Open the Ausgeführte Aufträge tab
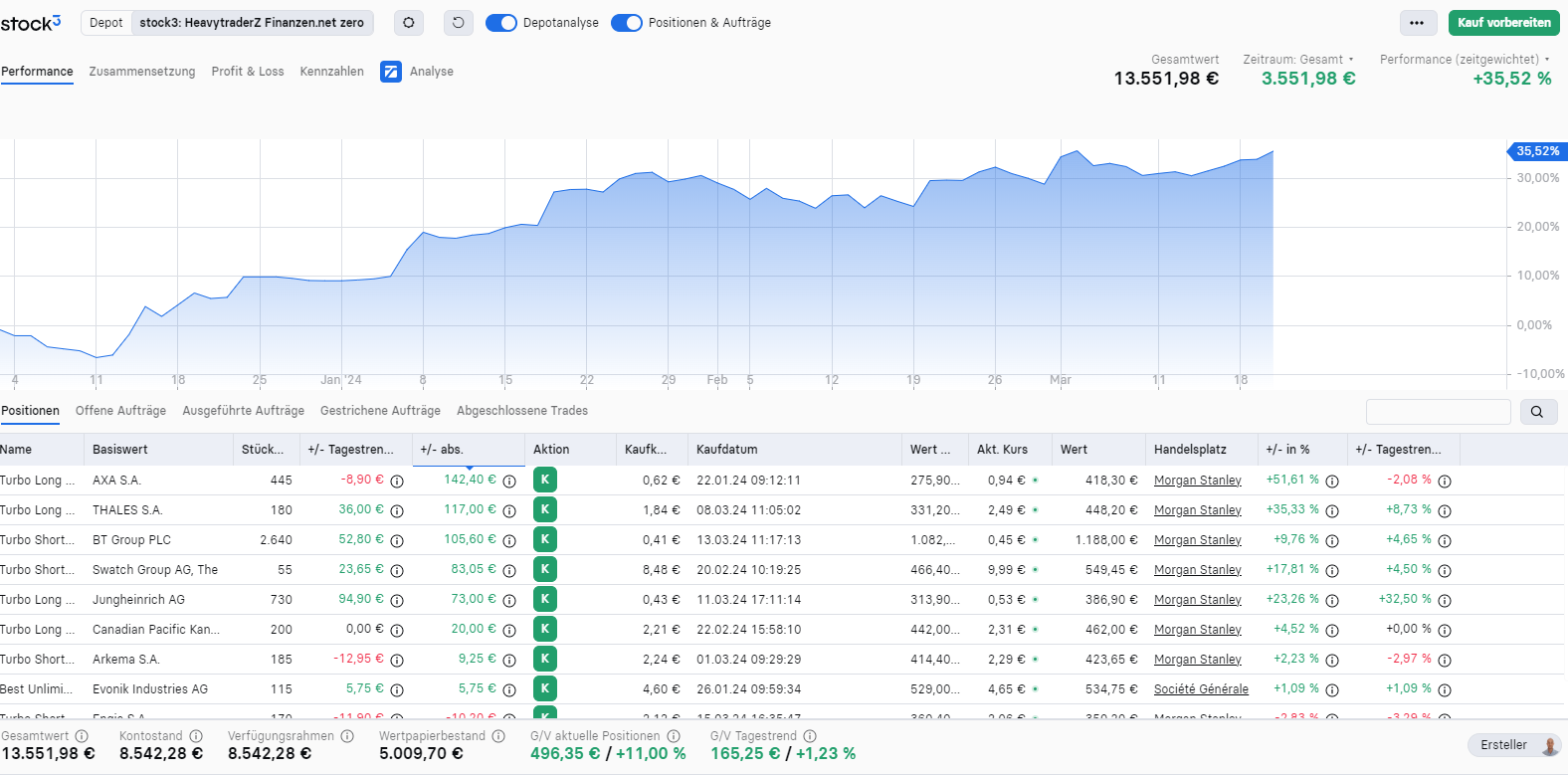Screen dimensions: 1568x775 coord(243,411)
